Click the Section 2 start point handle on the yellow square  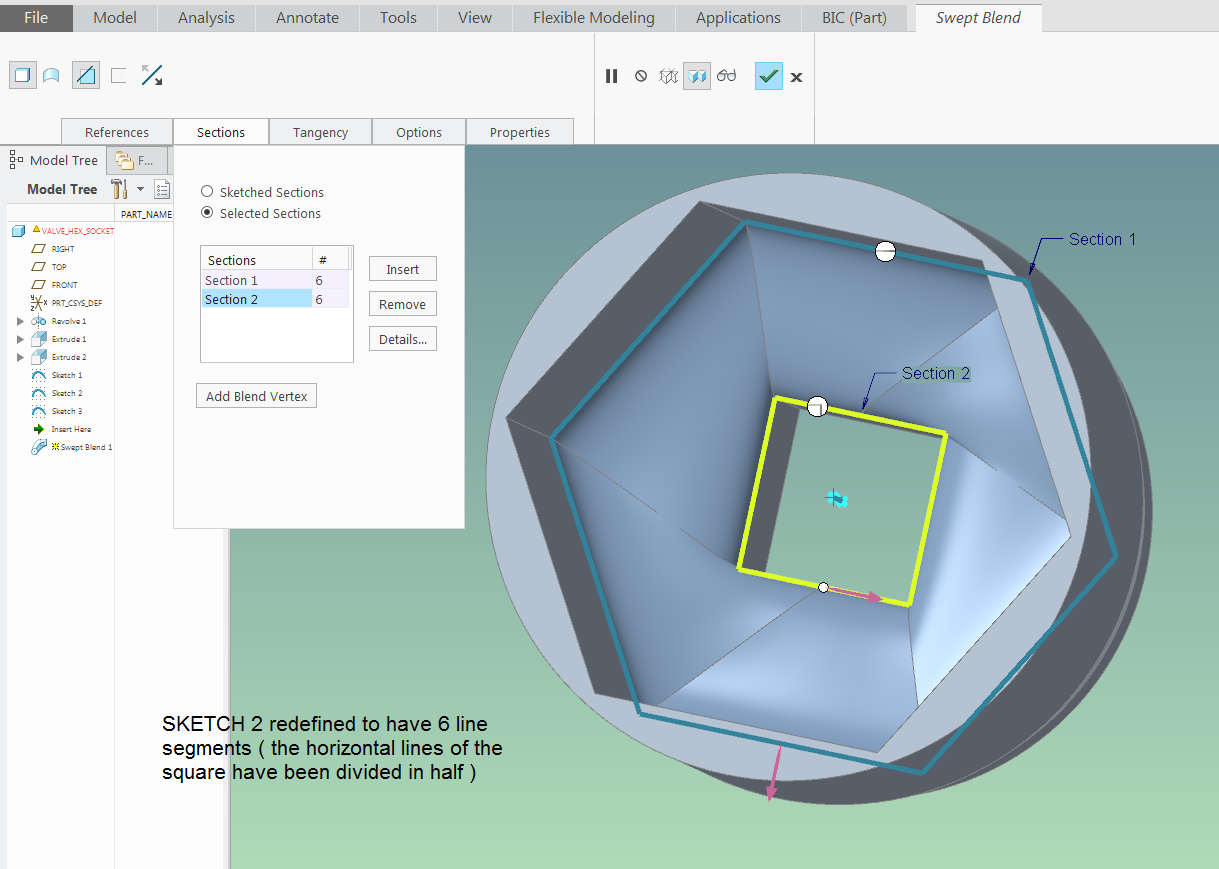point(823,588)
